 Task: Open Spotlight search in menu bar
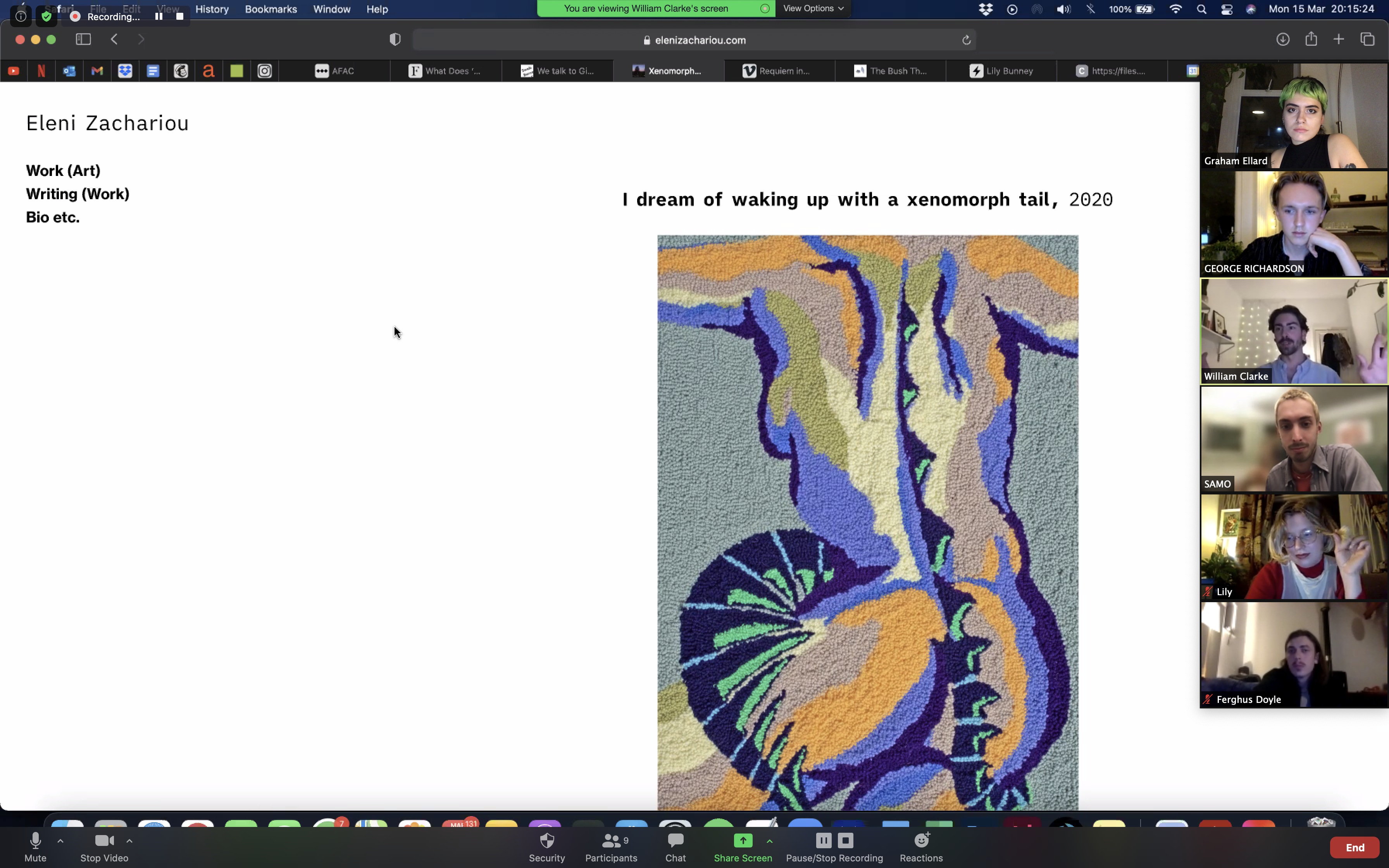(1201, 9)
